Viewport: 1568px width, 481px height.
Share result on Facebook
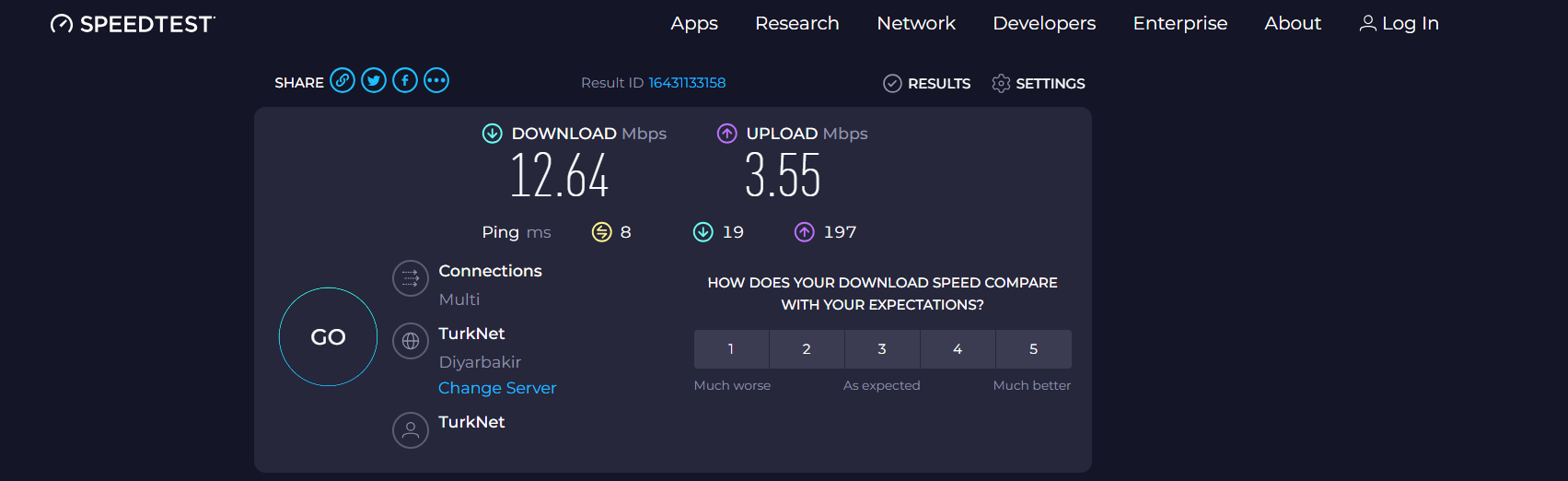(x=405, y=80)
